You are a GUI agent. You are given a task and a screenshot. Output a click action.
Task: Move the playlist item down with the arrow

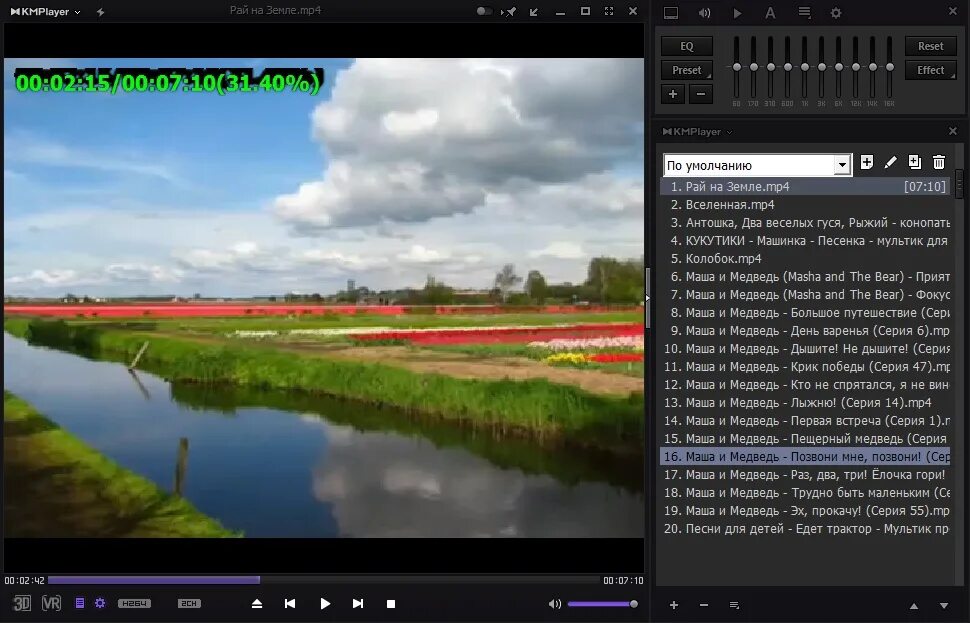[944, 606]
